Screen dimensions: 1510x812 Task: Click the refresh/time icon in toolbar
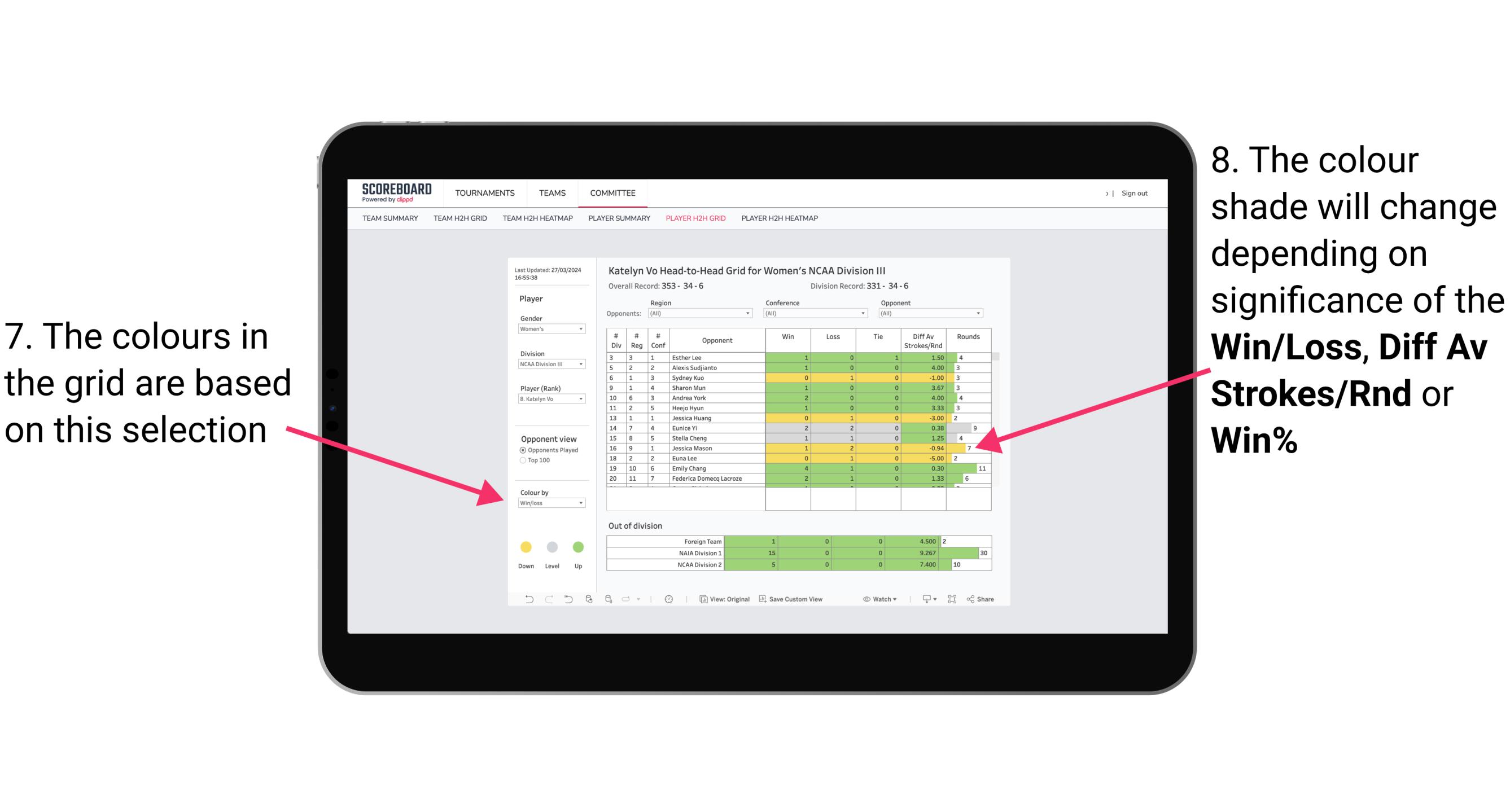coord(668,601)
